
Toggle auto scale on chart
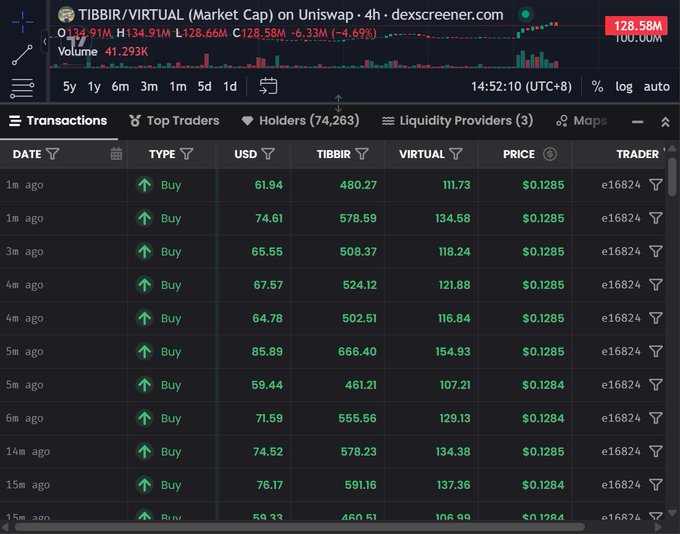657,86
